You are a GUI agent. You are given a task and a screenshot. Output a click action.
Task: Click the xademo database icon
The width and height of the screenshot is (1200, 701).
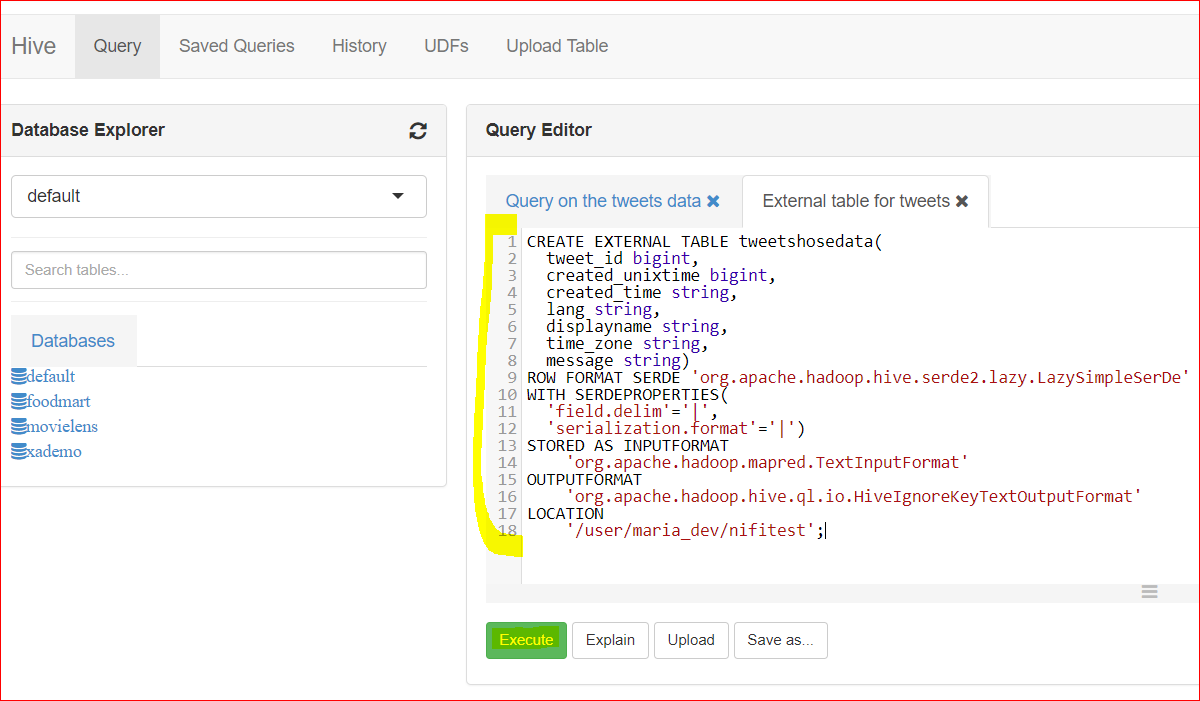pyautogui.click(x=19, y=452)
